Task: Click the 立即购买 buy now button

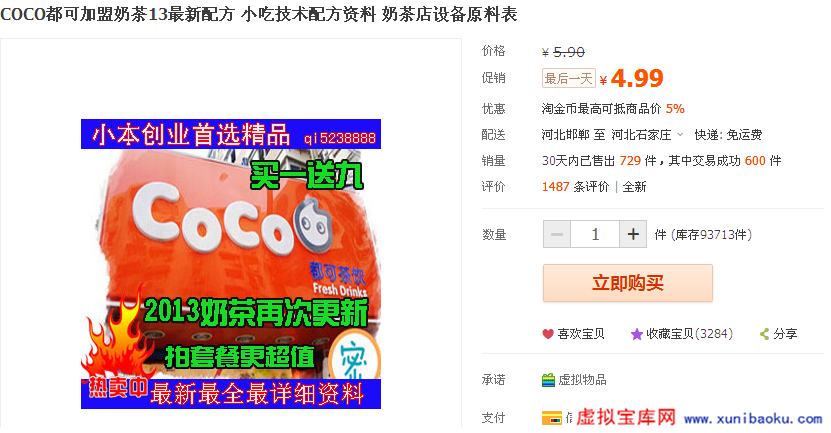Action: 627,283
